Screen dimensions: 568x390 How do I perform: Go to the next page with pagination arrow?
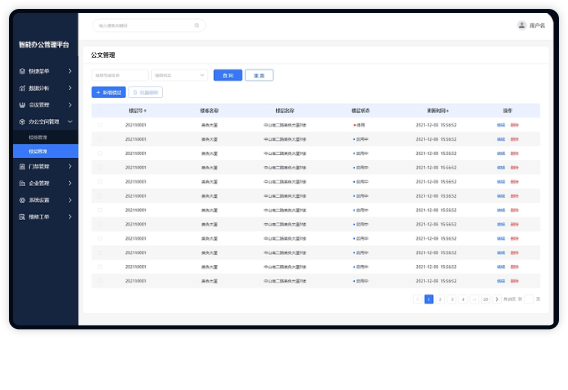click(x=497, y=299)
